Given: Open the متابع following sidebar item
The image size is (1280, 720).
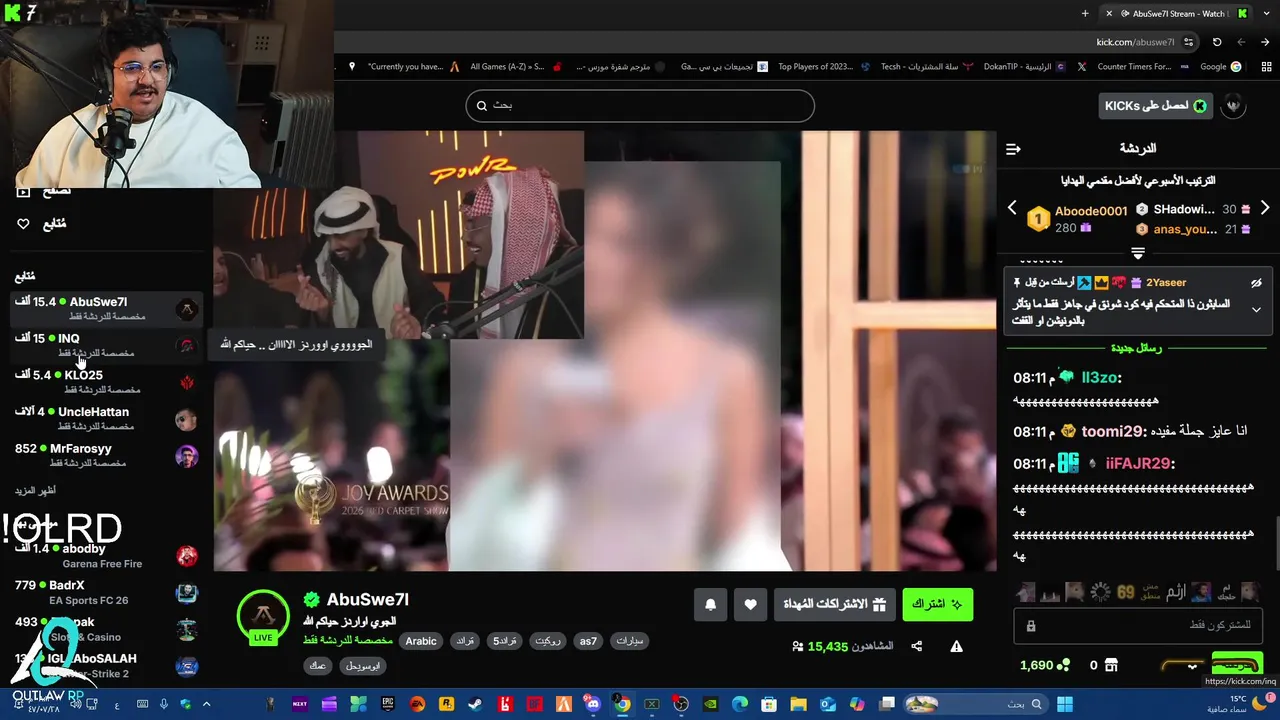Looking at the screenshot, I should click(42, 224).
